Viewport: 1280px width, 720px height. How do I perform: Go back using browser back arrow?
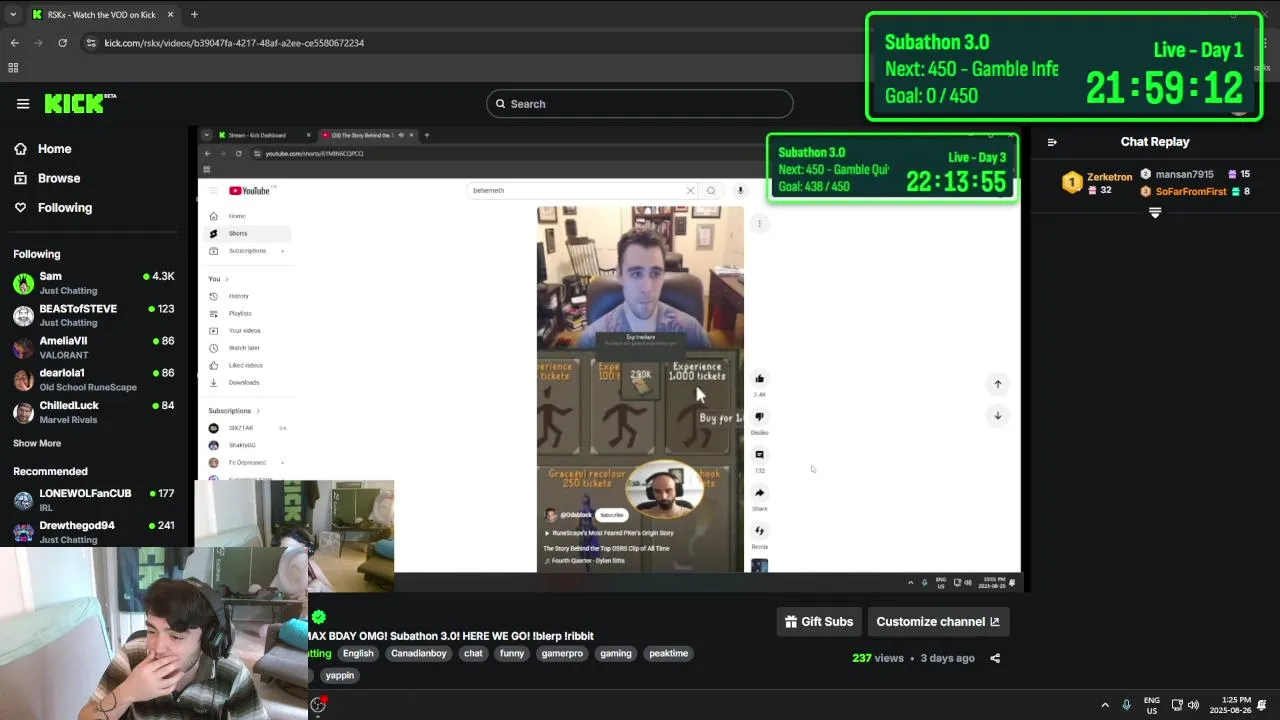14,43
